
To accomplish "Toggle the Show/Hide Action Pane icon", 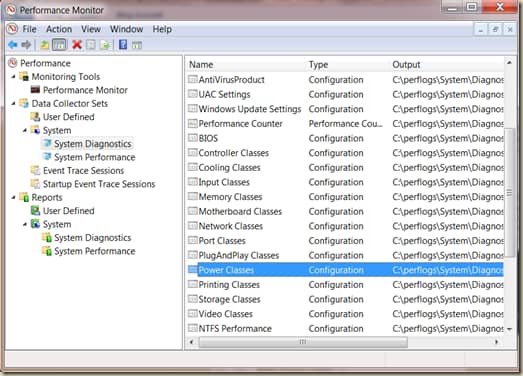I will 137,45.
